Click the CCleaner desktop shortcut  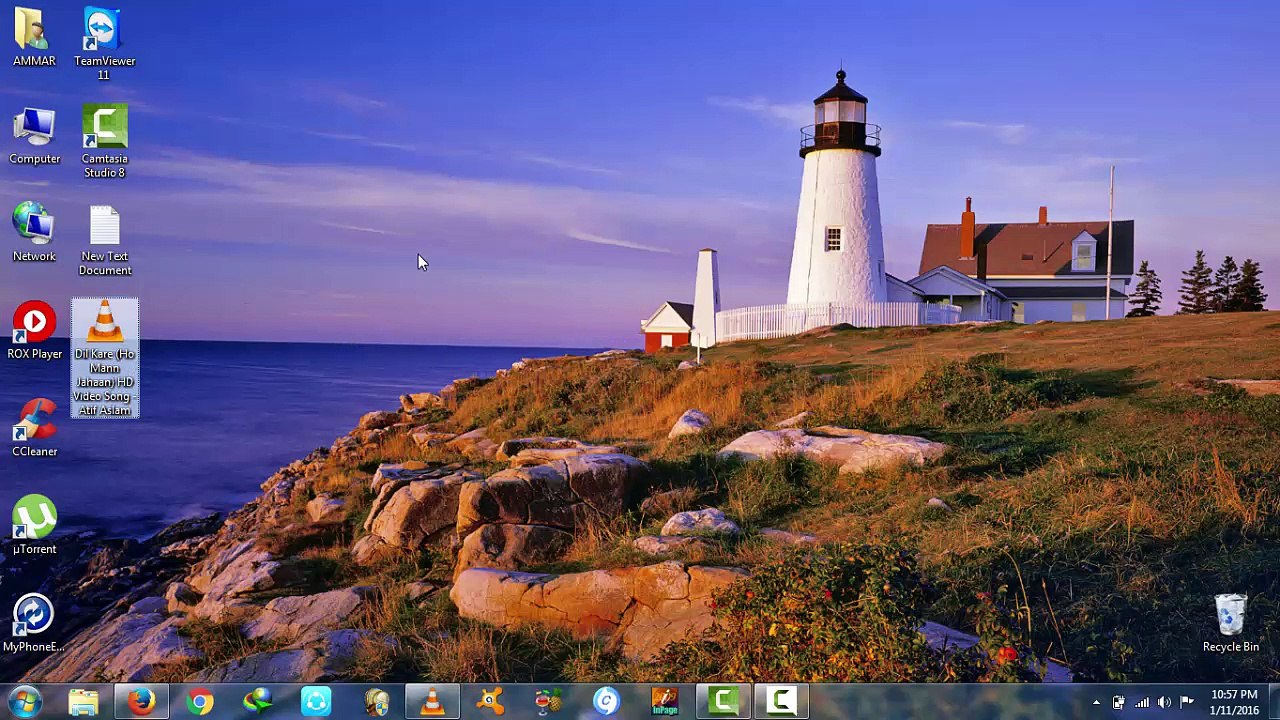pos(34,421)
